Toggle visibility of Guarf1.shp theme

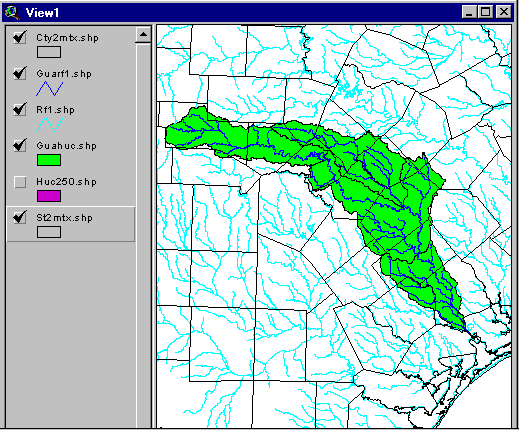[x=20, y=73]
